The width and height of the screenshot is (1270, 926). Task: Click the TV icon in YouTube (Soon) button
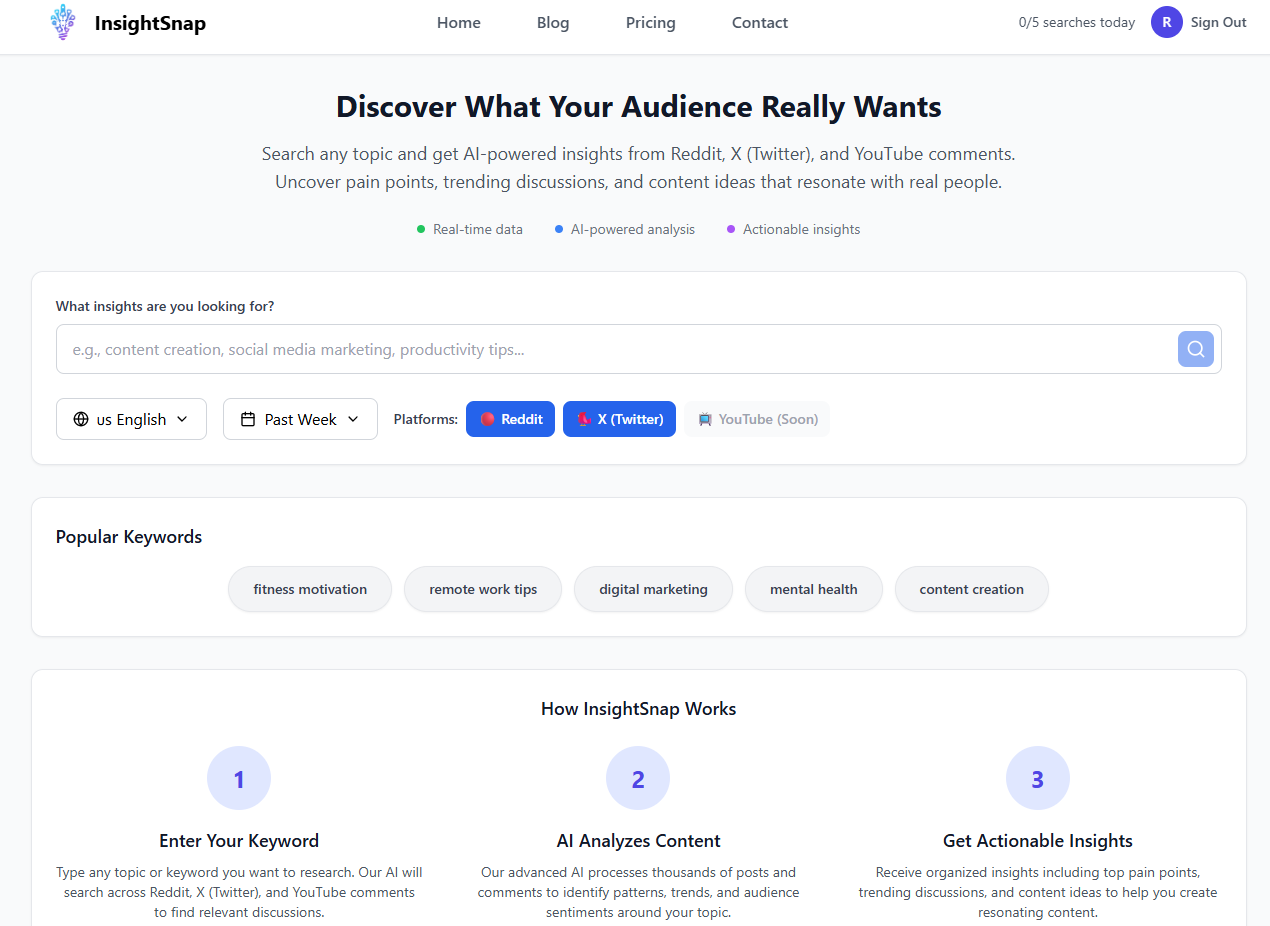tap(706, 419)
